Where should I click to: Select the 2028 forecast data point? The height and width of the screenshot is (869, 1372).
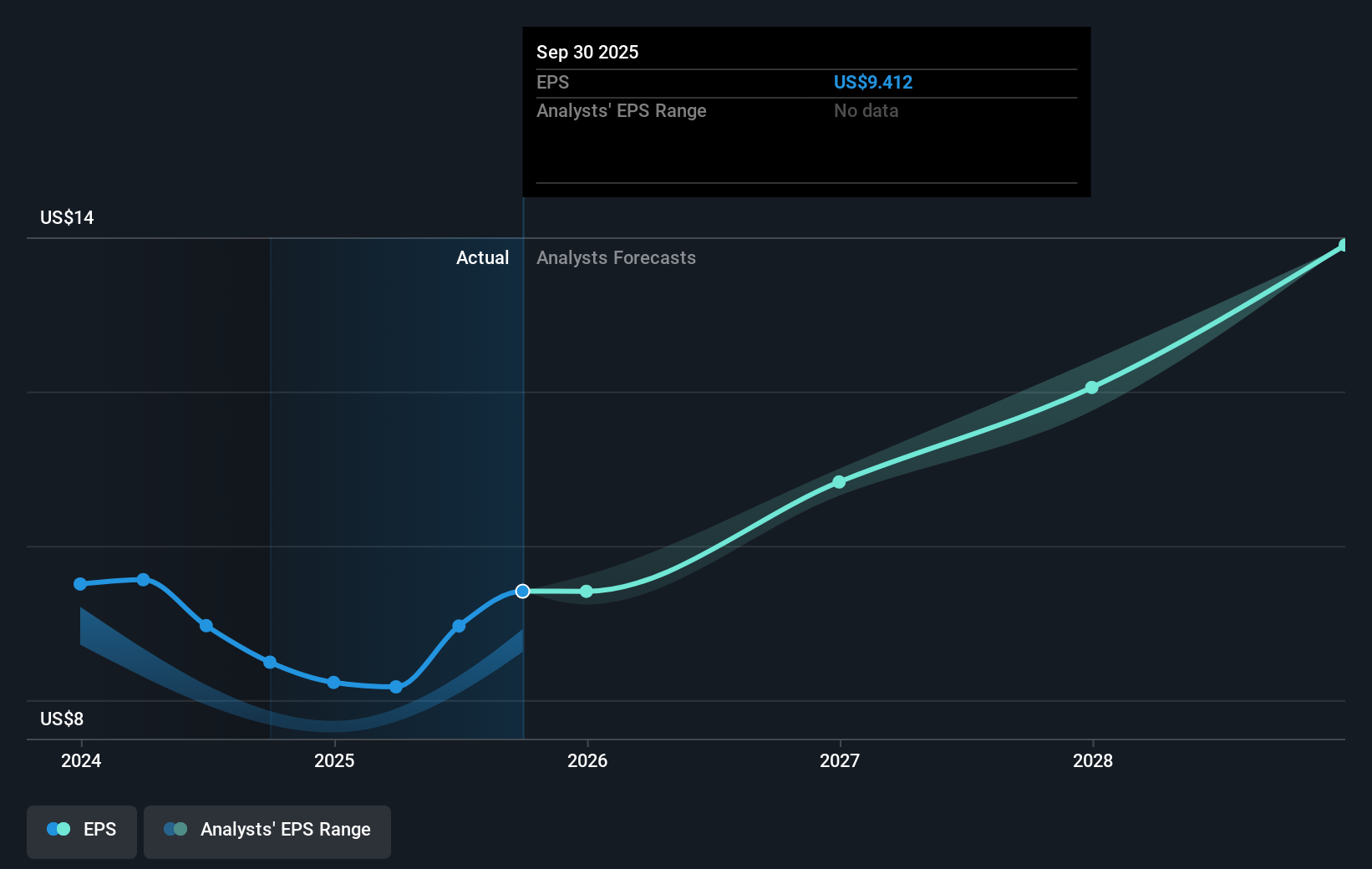[x=1092, y=388]
